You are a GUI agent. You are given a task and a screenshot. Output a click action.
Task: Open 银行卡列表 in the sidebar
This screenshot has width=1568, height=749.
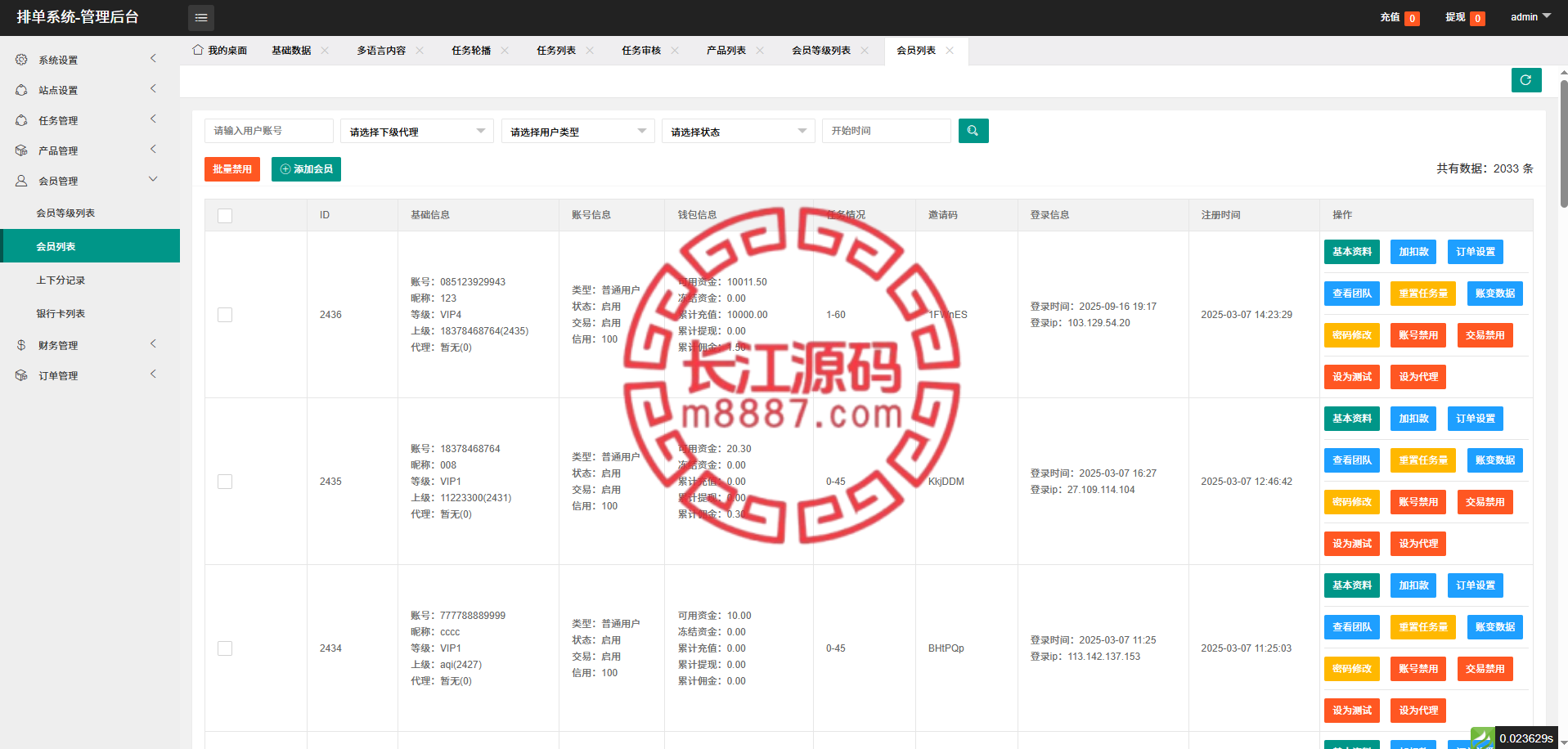click(x=90, y=313)
